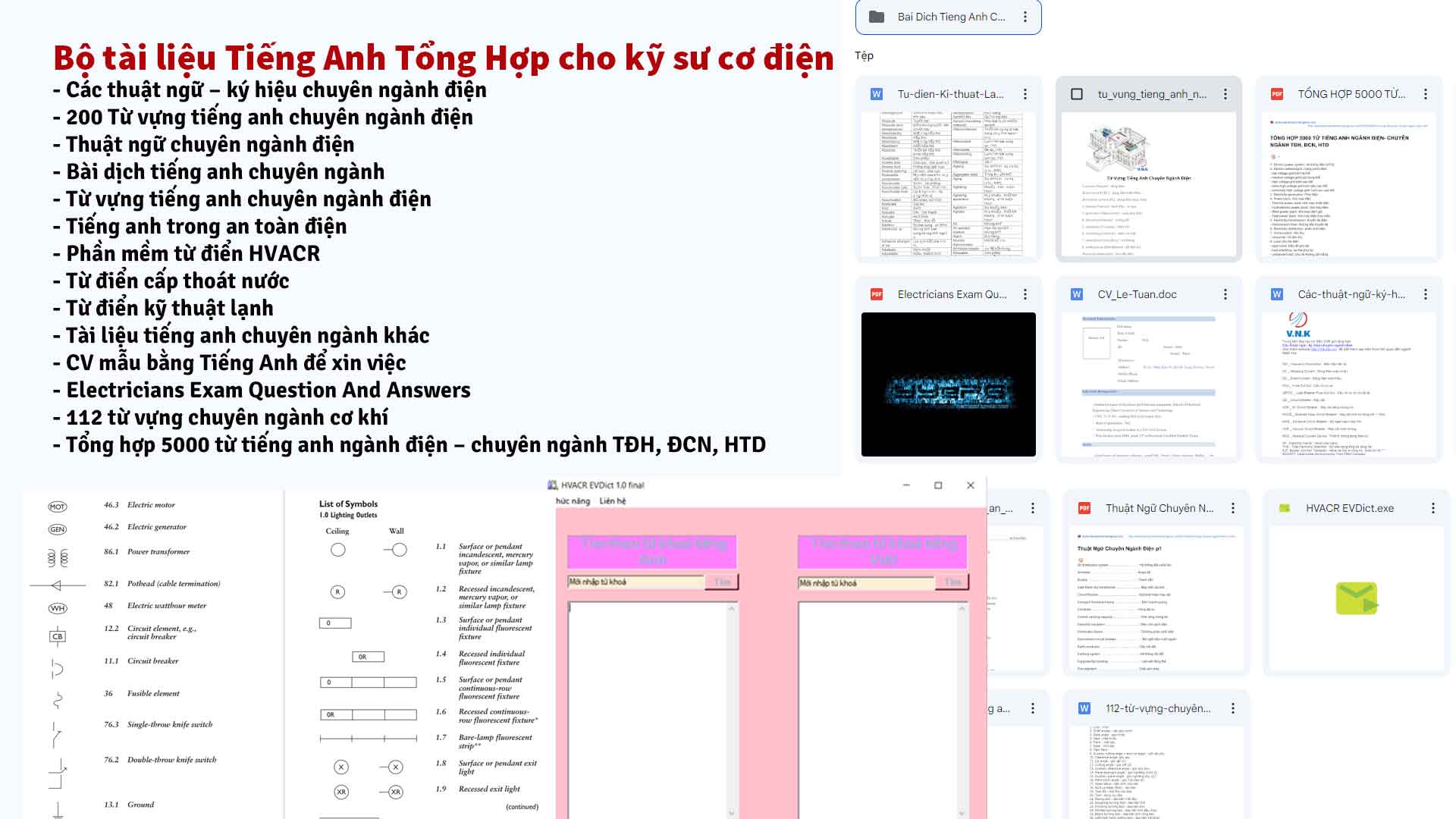This screenshot has width=1456, height=819.
Task: Maximize the HVACR EVDict window
Action: click(938, 485)
